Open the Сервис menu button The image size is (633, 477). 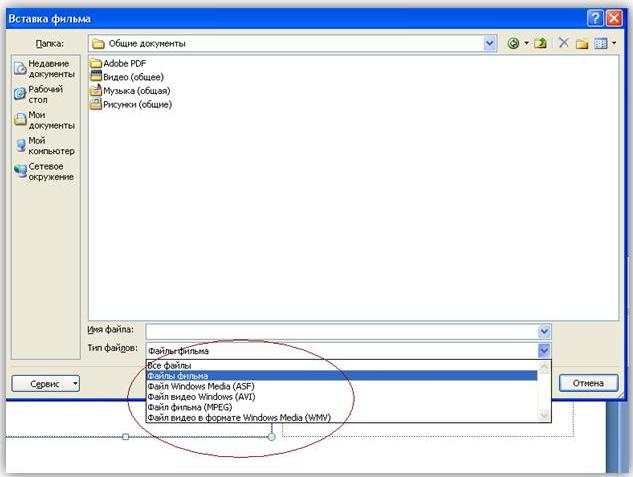tap(46, 383)
